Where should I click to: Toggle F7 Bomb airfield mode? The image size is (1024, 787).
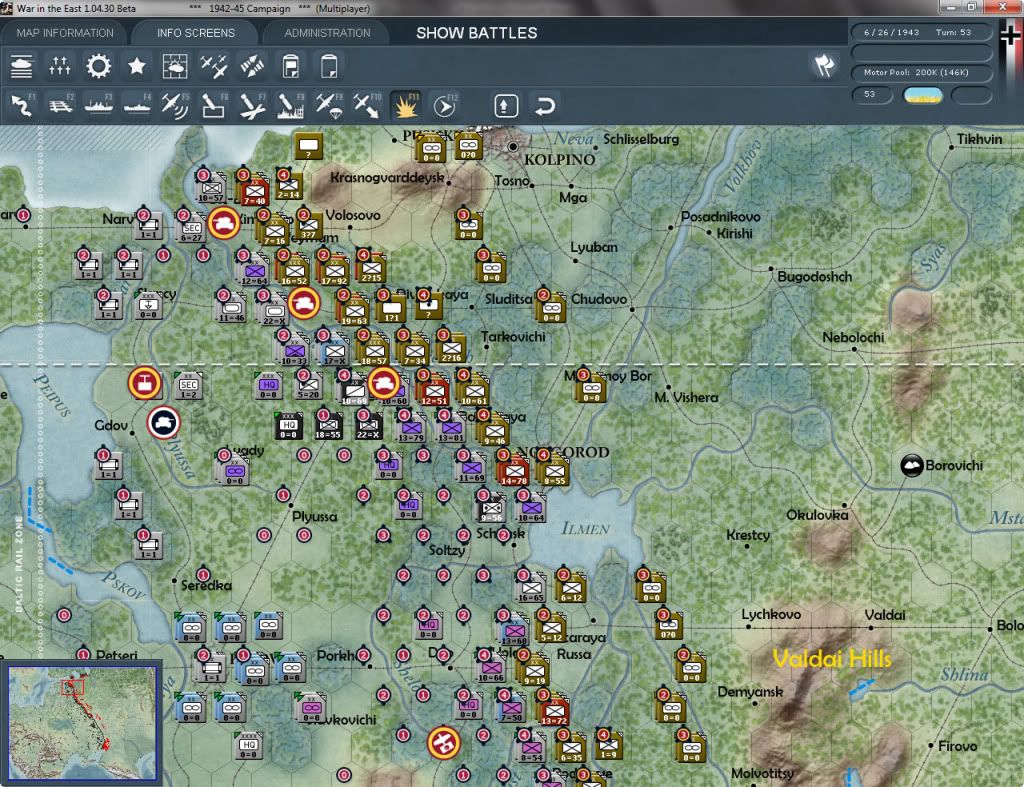point(252,106)
